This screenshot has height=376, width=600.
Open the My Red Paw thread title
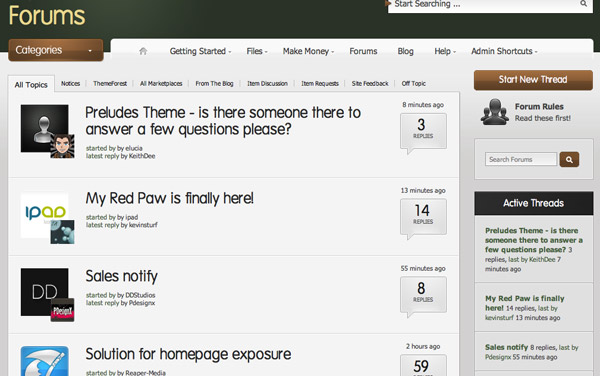pyautogui.click(x=169, y=199)
